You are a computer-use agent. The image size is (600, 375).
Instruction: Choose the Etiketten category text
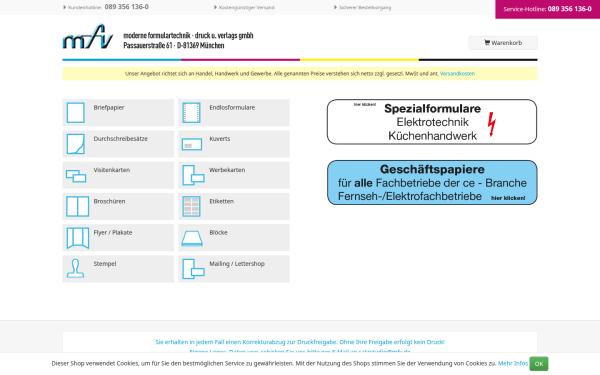coord(222,201)
